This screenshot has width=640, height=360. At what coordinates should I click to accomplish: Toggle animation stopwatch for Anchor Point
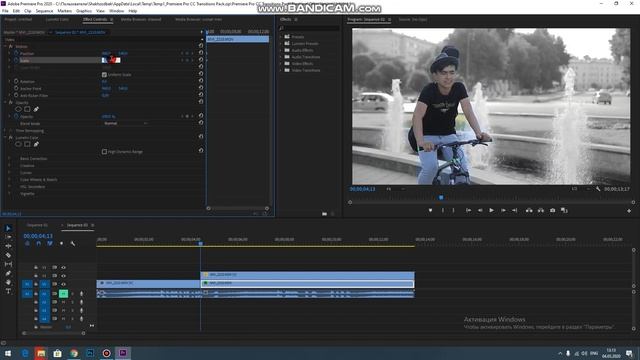point(16,89)
